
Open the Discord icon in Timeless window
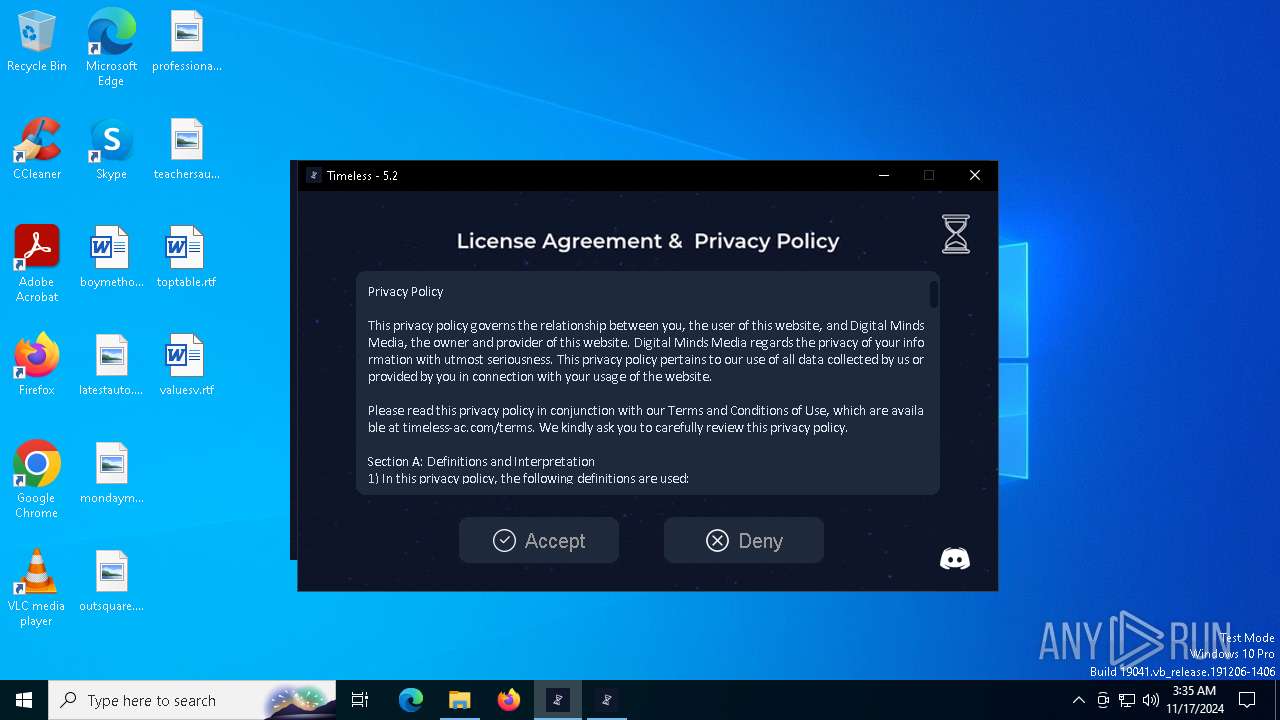coord(955,559)
